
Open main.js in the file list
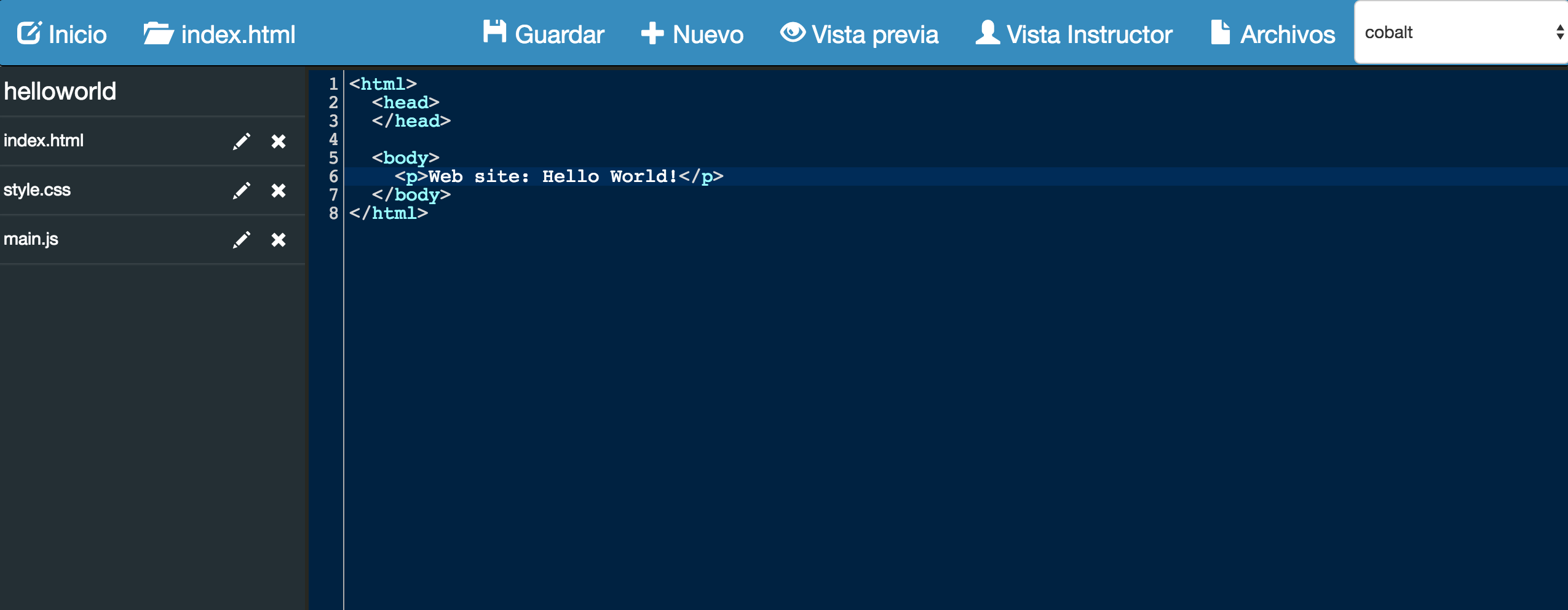[31, 239]
